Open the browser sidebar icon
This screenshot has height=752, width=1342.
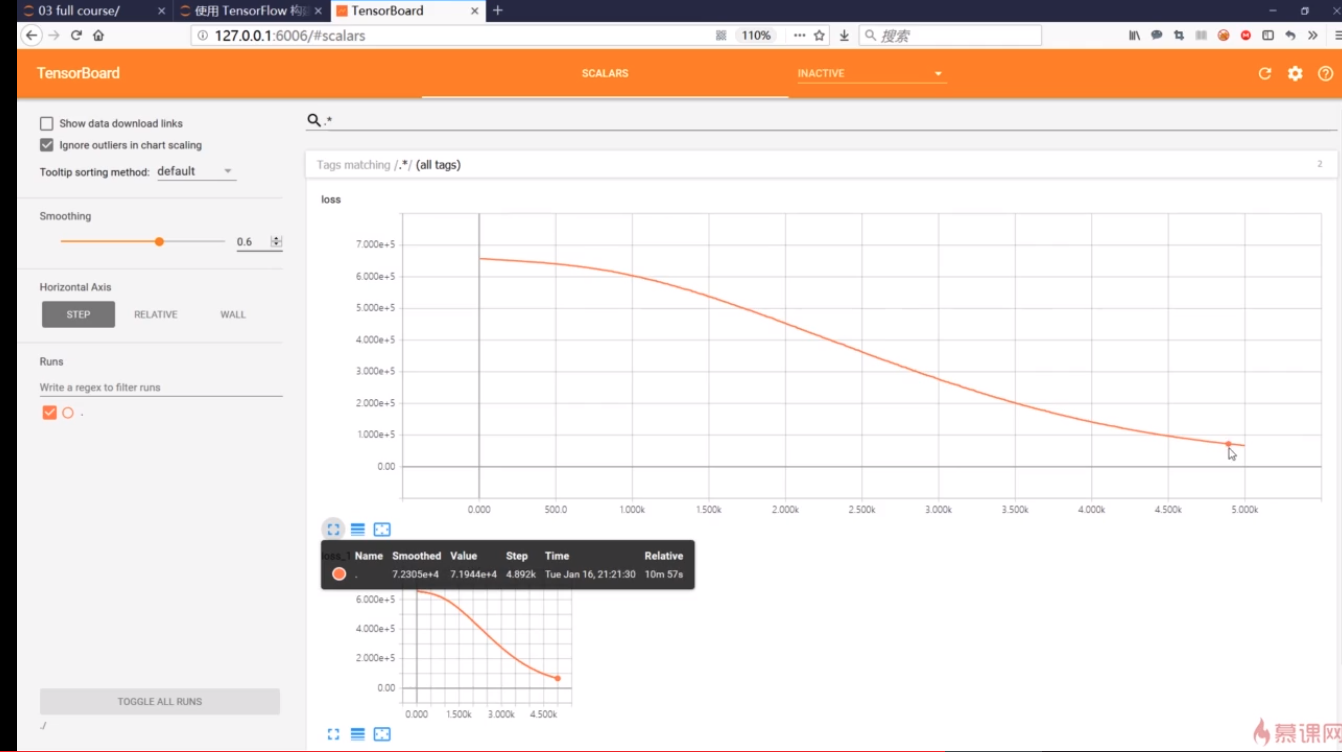point(1268,35)
